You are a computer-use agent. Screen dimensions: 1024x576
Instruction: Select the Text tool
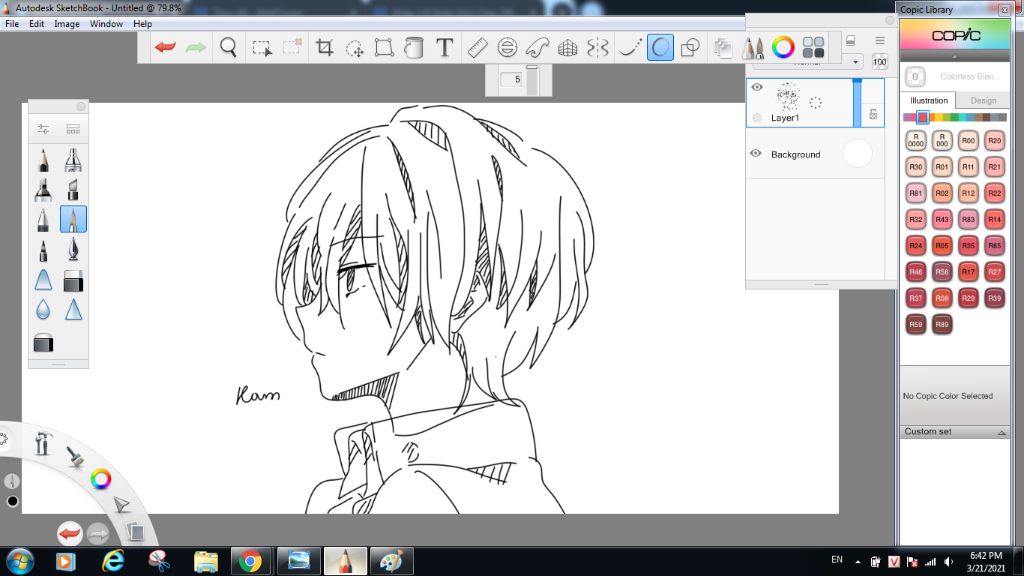[444, 48]
